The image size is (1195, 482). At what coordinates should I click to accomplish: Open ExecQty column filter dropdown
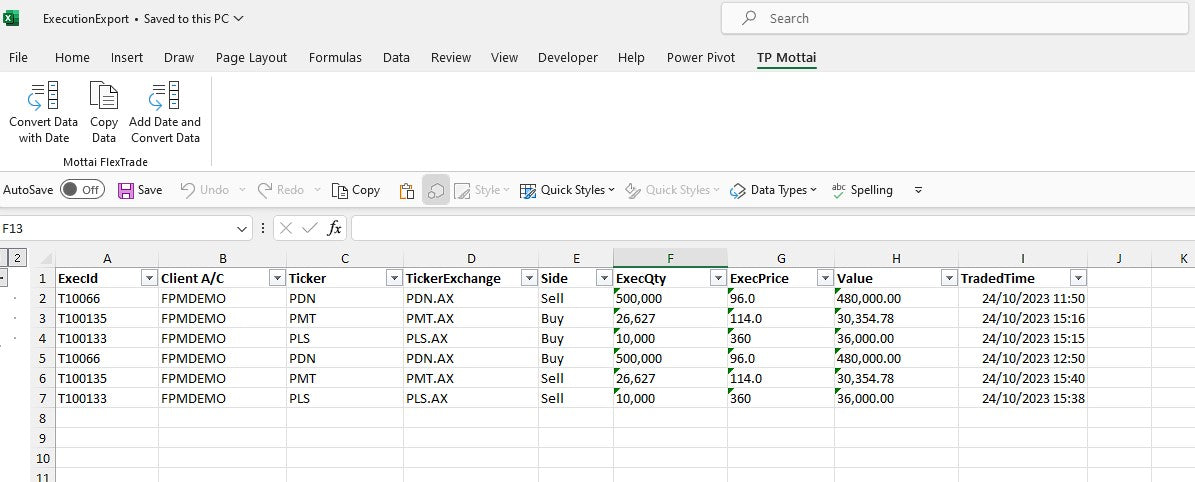(x=717, y=278)
